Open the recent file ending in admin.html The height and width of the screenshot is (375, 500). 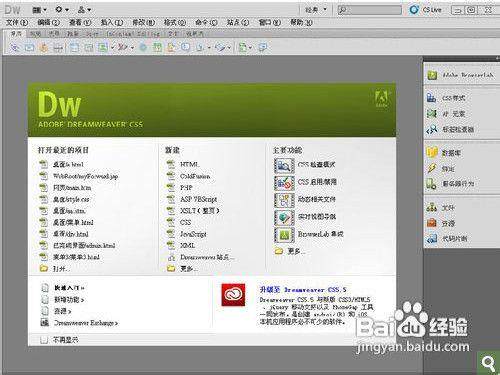click(x=84, y=245)
